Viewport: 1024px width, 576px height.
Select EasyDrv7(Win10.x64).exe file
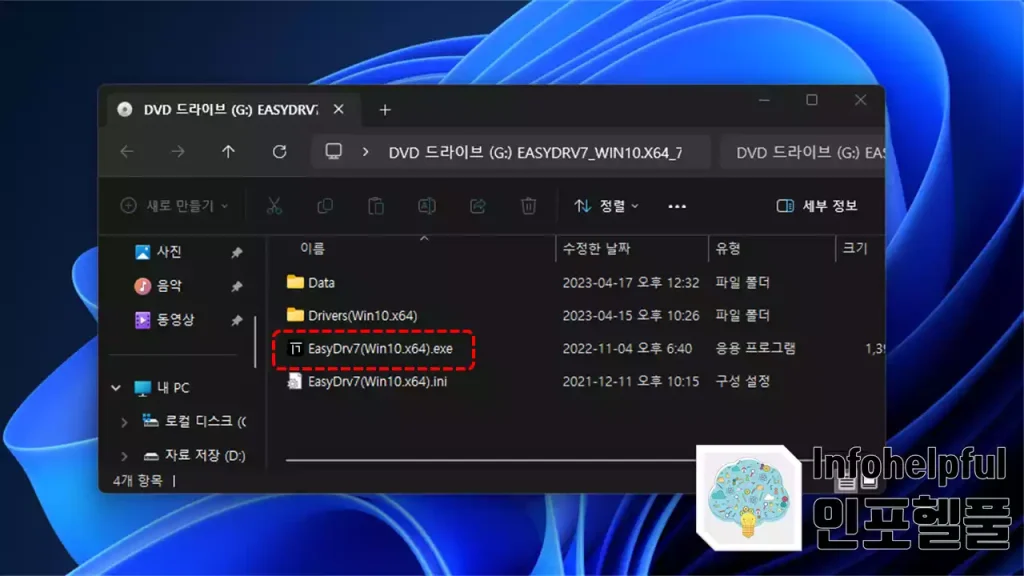(380, 348)
